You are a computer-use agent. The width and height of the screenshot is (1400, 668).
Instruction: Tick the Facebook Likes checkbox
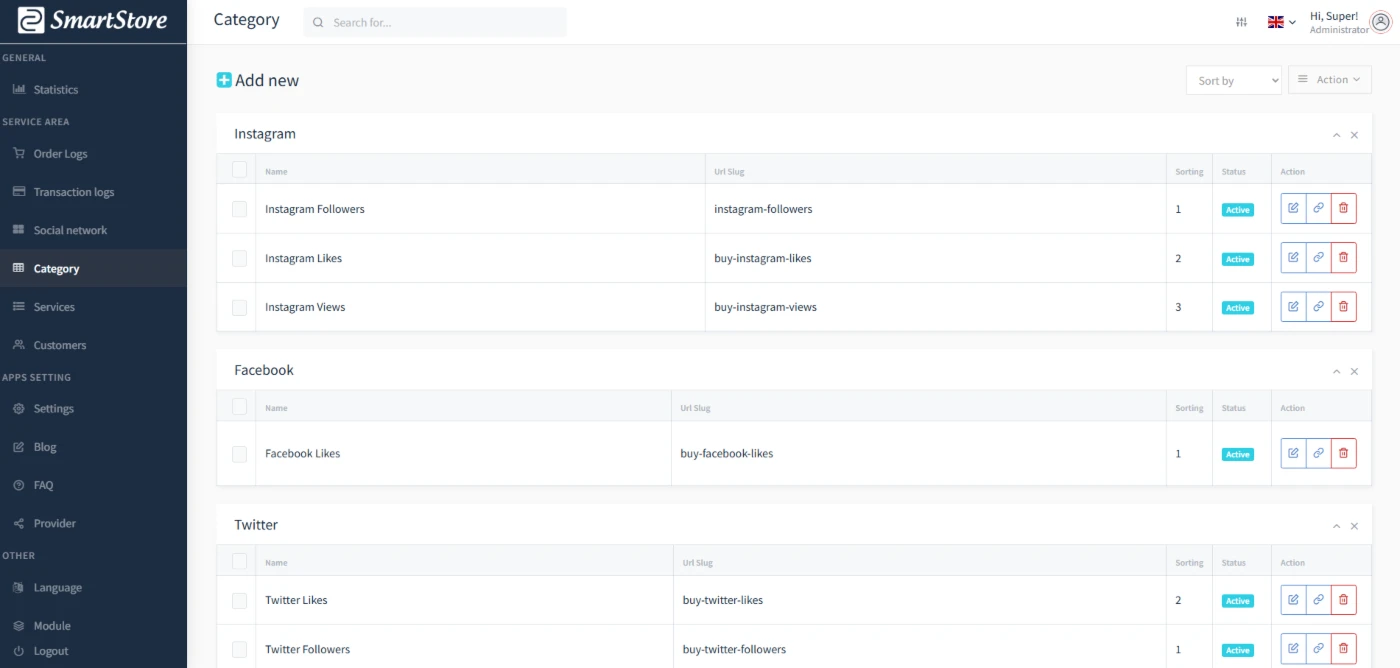point(239,453)
